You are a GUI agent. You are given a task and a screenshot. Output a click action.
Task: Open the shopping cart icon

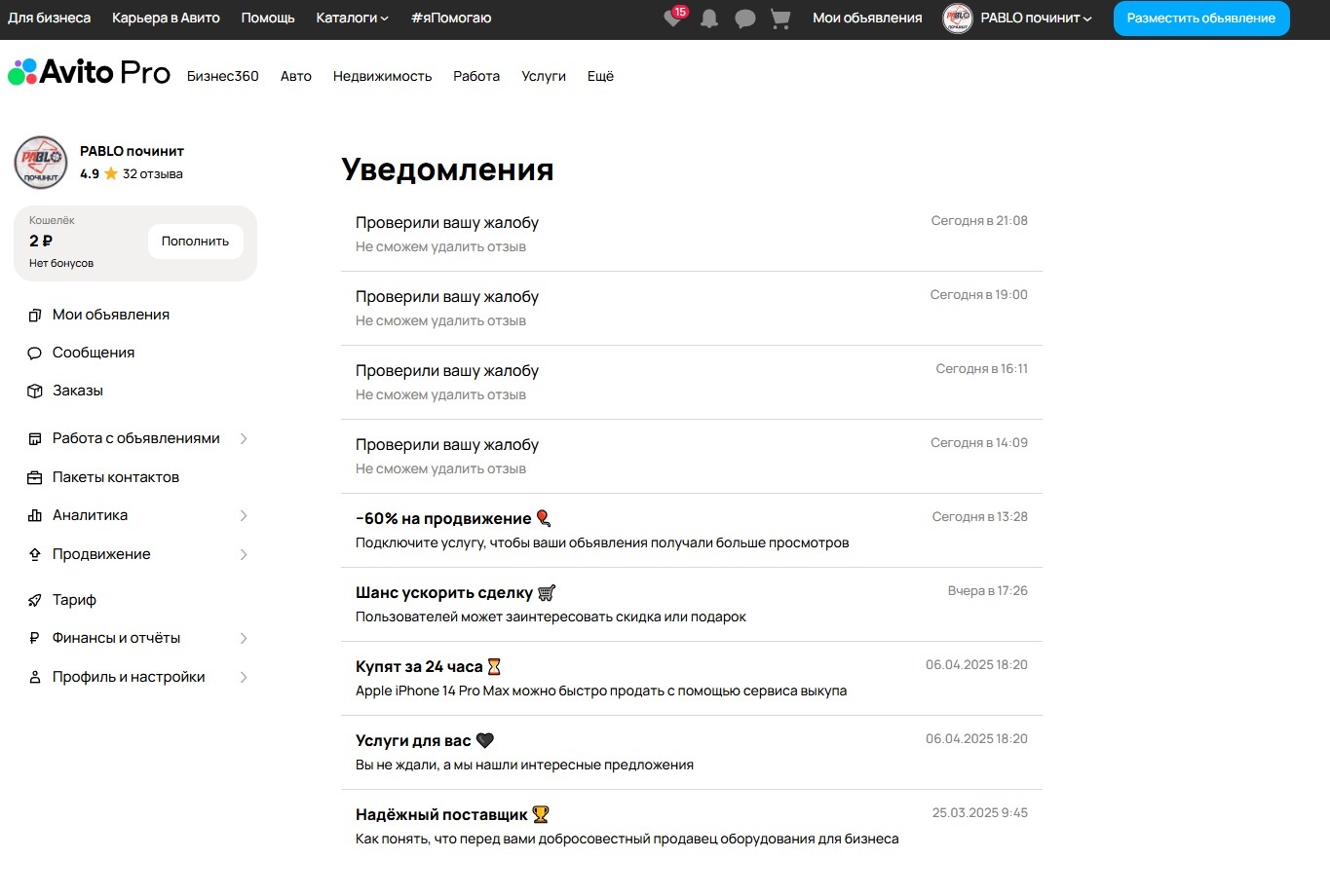click(780, 19)
